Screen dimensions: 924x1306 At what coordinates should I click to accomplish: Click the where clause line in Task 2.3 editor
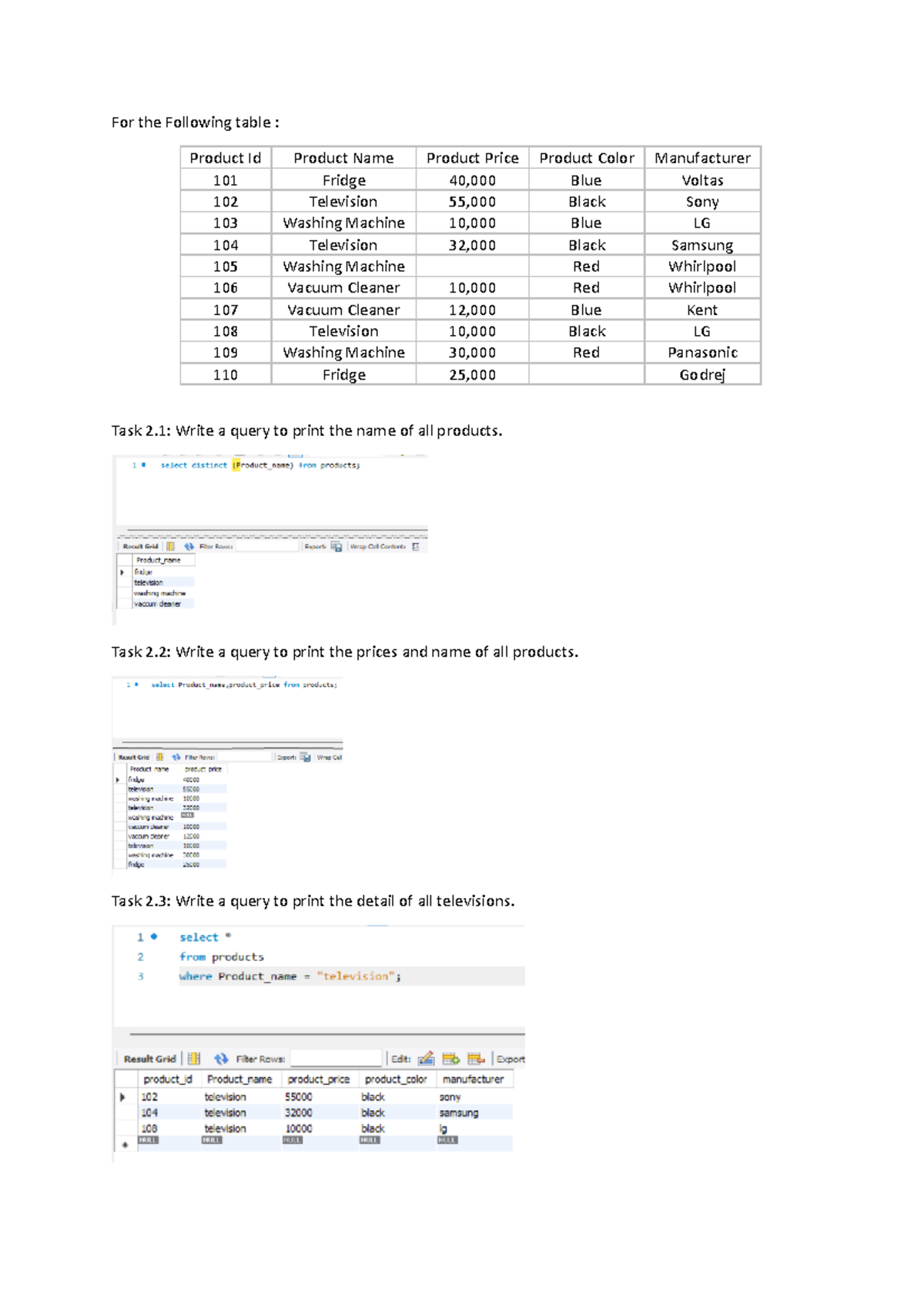pos(290,976)
